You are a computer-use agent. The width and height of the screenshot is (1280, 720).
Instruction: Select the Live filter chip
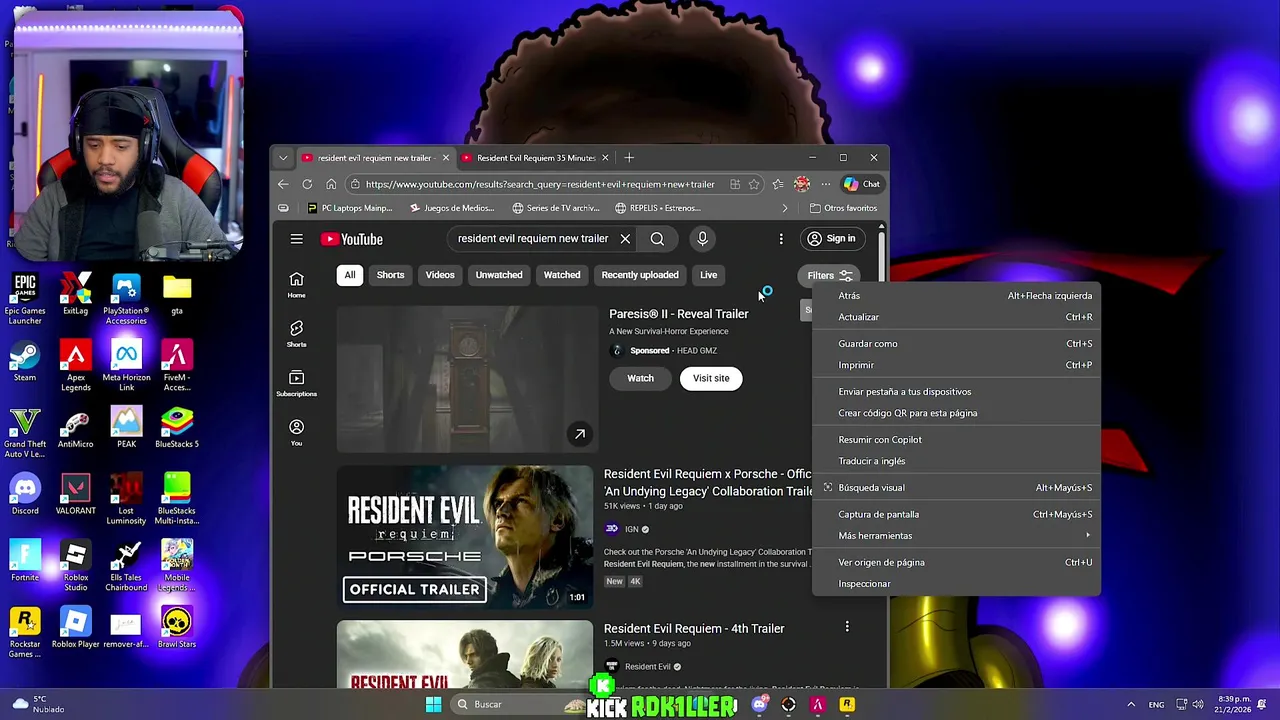click(x=708, y=275)
